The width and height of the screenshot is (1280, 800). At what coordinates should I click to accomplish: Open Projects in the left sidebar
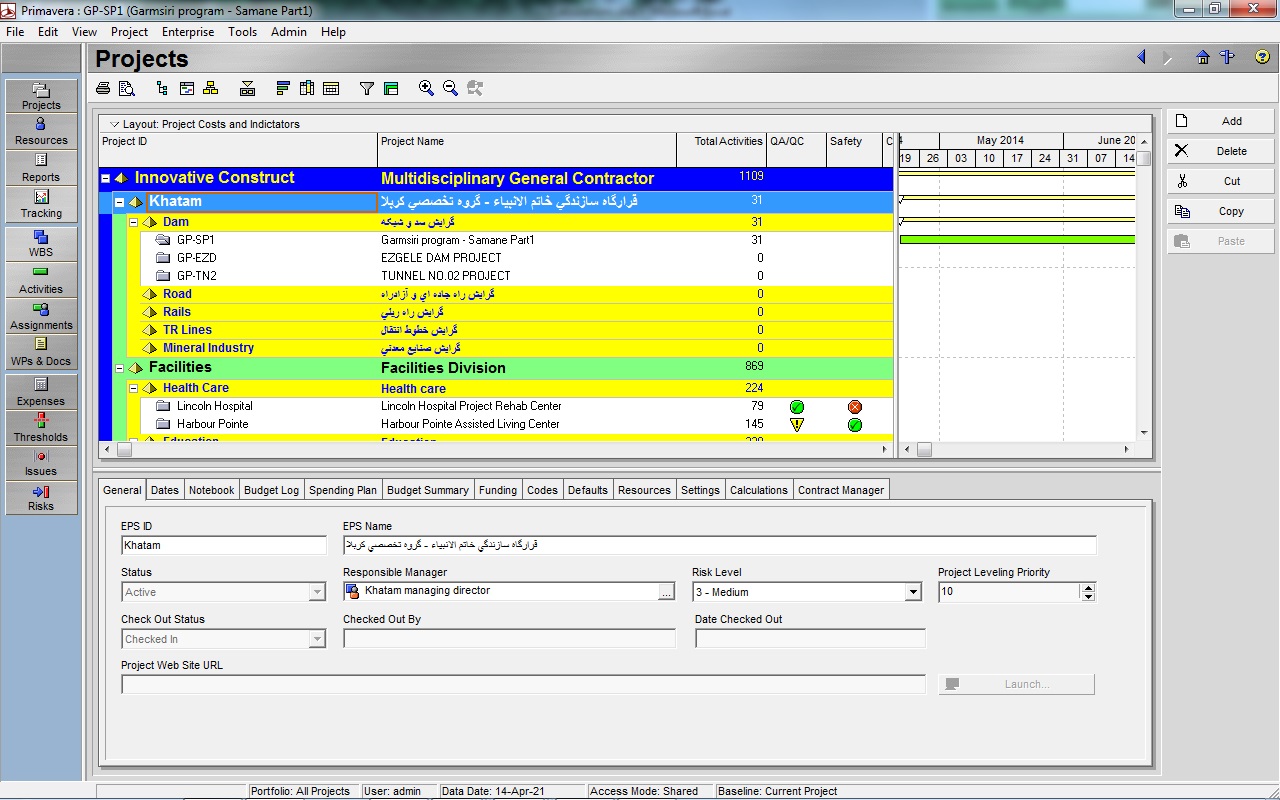coord(41,96)
